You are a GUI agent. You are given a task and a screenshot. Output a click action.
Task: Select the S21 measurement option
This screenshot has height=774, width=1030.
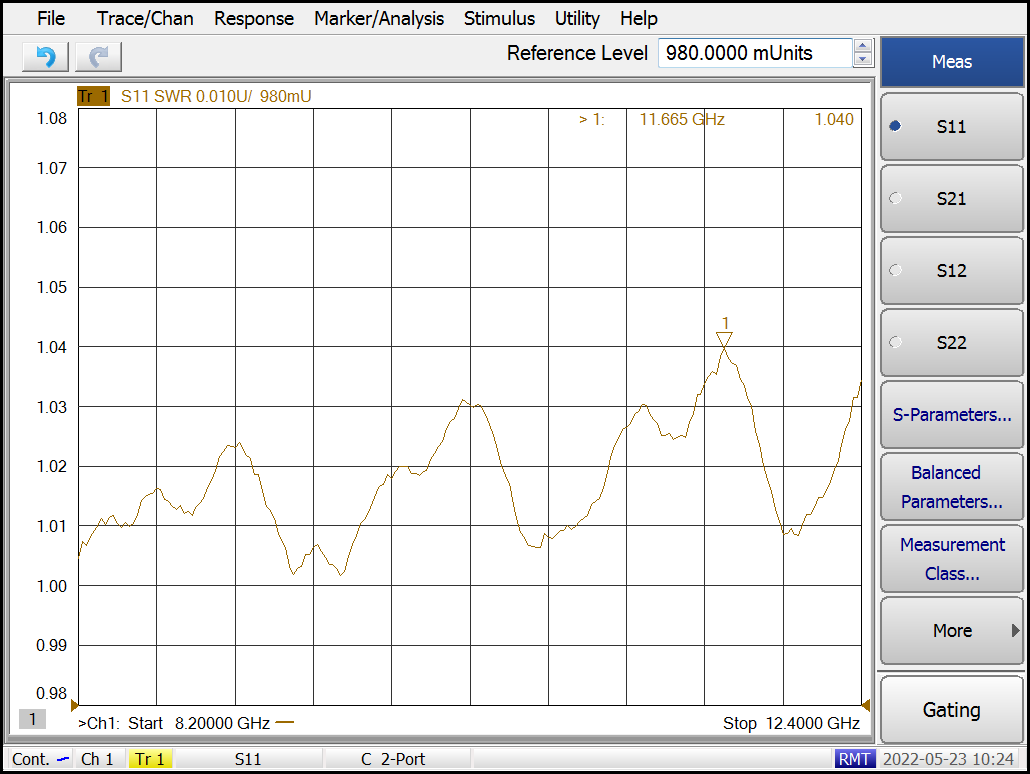click(x=951, y=199)
